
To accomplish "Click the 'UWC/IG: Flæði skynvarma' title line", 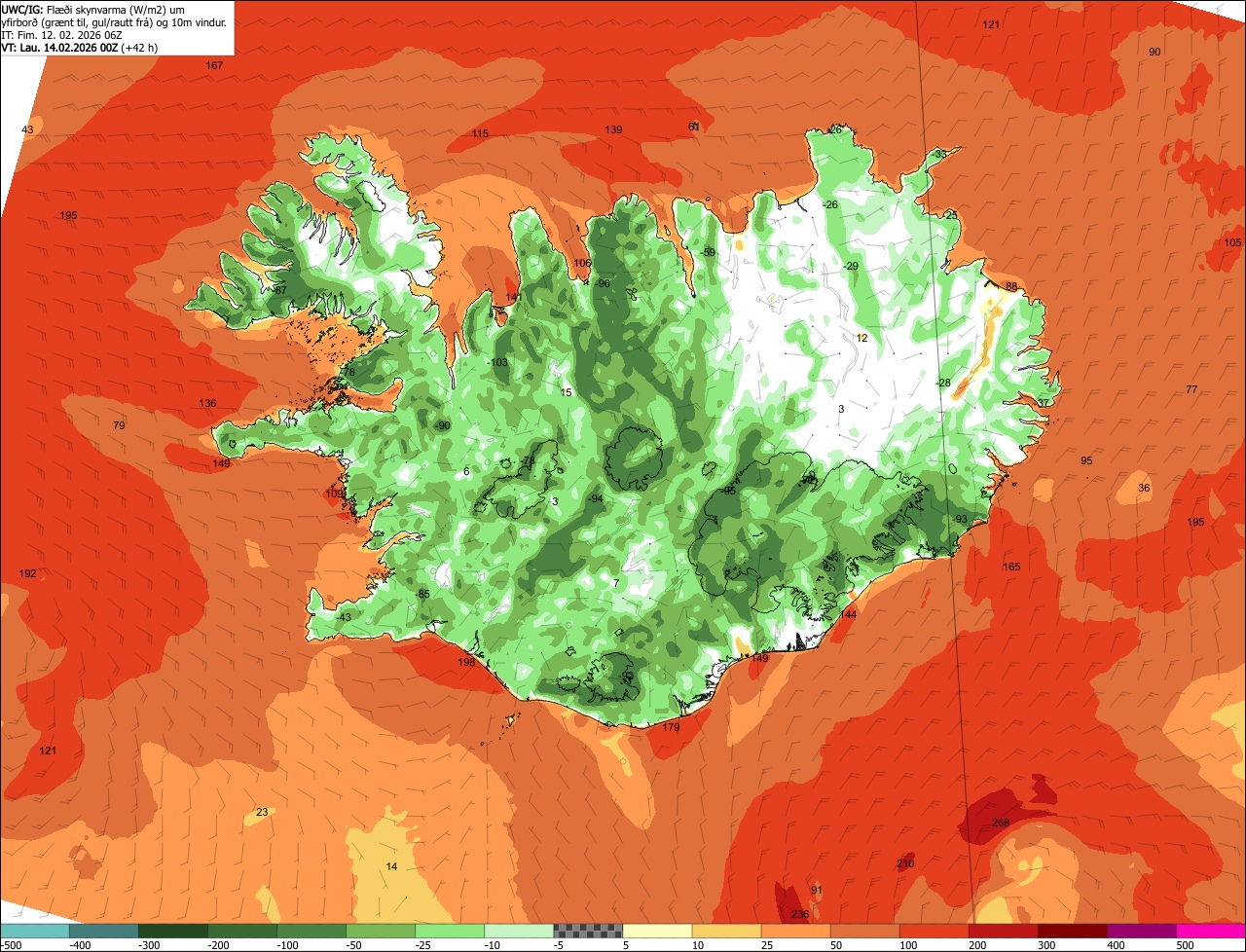I will (92, 9).
